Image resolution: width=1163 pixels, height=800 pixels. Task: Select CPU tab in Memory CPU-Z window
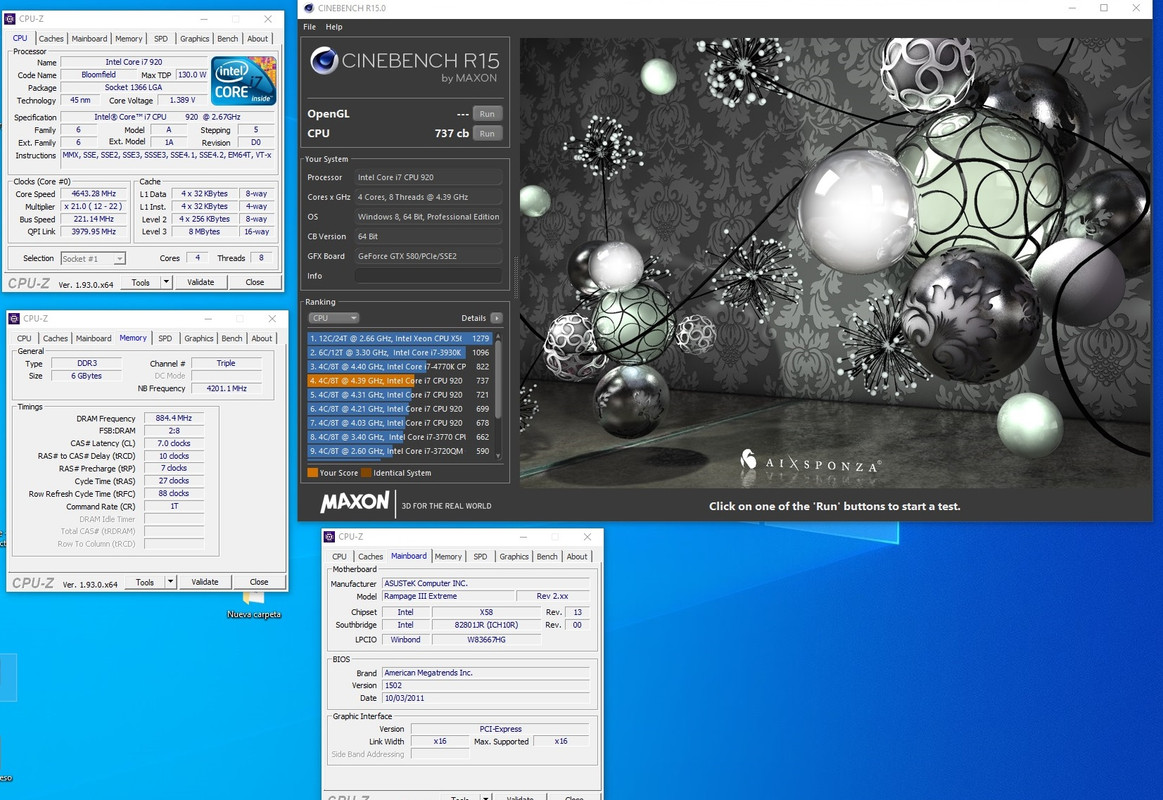(24, 338)
